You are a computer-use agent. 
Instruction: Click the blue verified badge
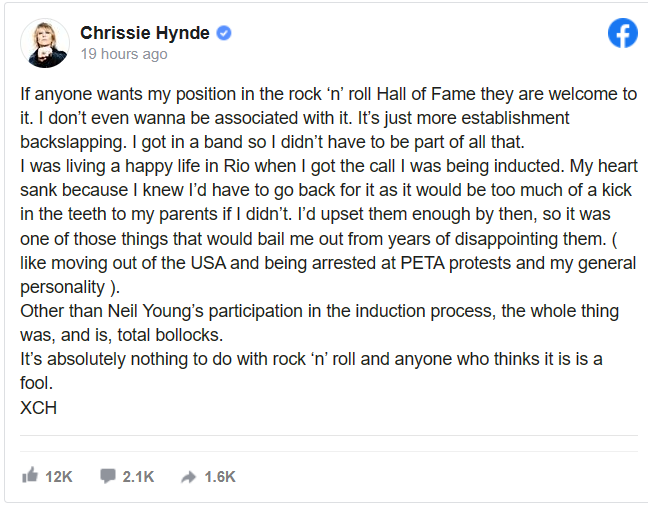(x=224, y=33)
